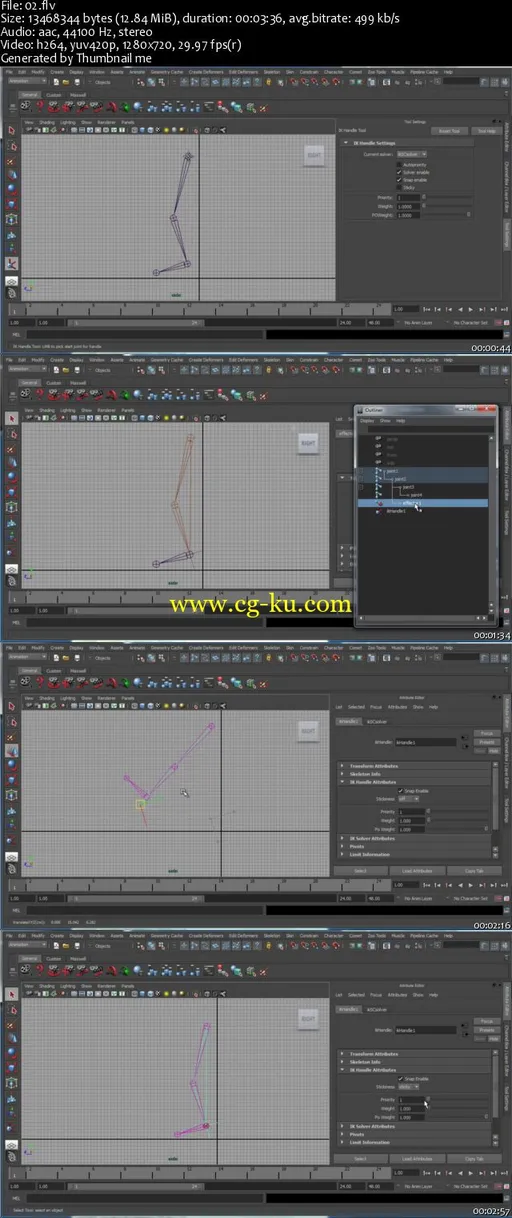The width and height of the screenshot is (512, 1218).
Task: Select the ikHandle1 row in the Outliner
Action: [x=424, y=511]
